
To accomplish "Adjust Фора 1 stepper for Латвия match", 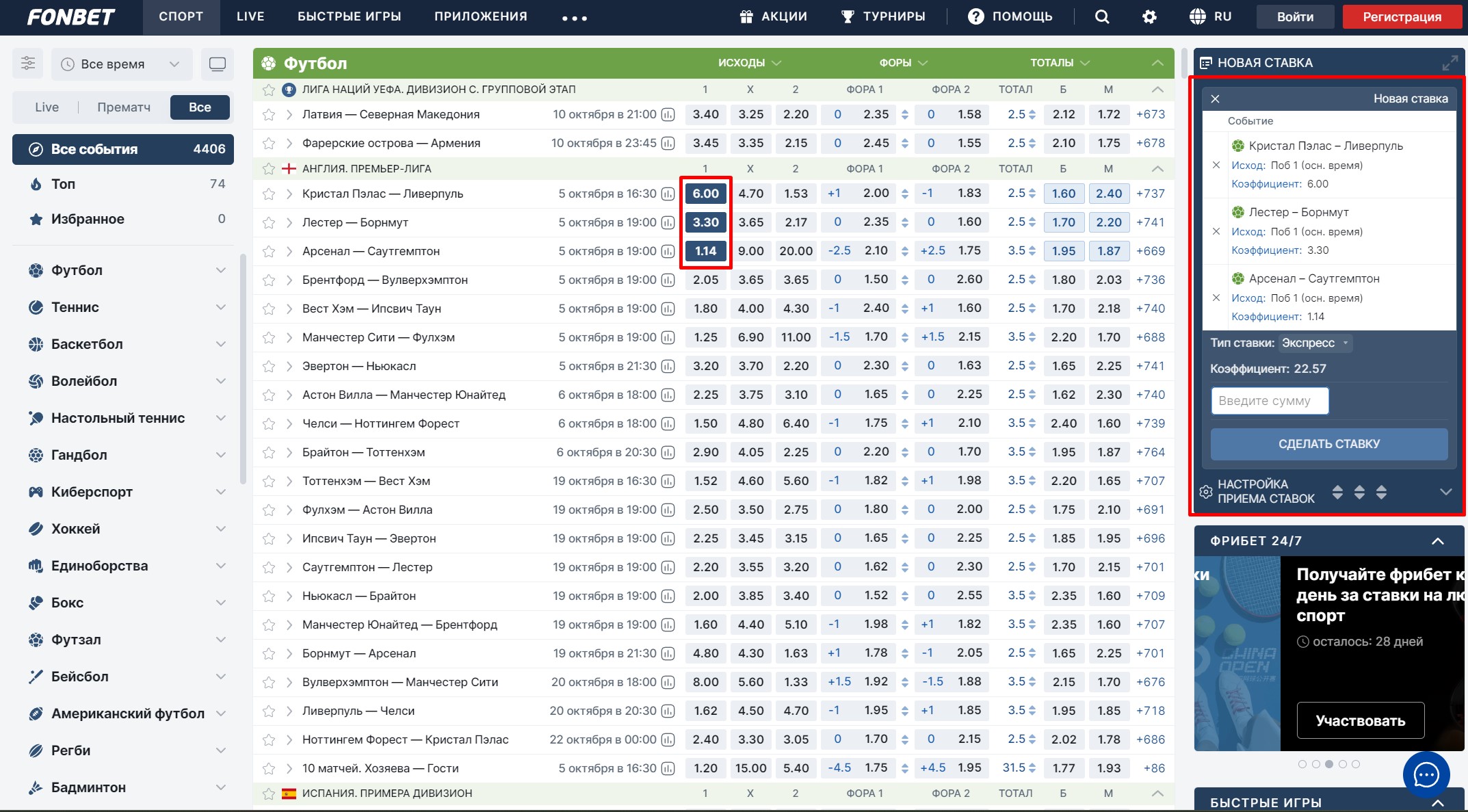I will click(x=905, y=115).
